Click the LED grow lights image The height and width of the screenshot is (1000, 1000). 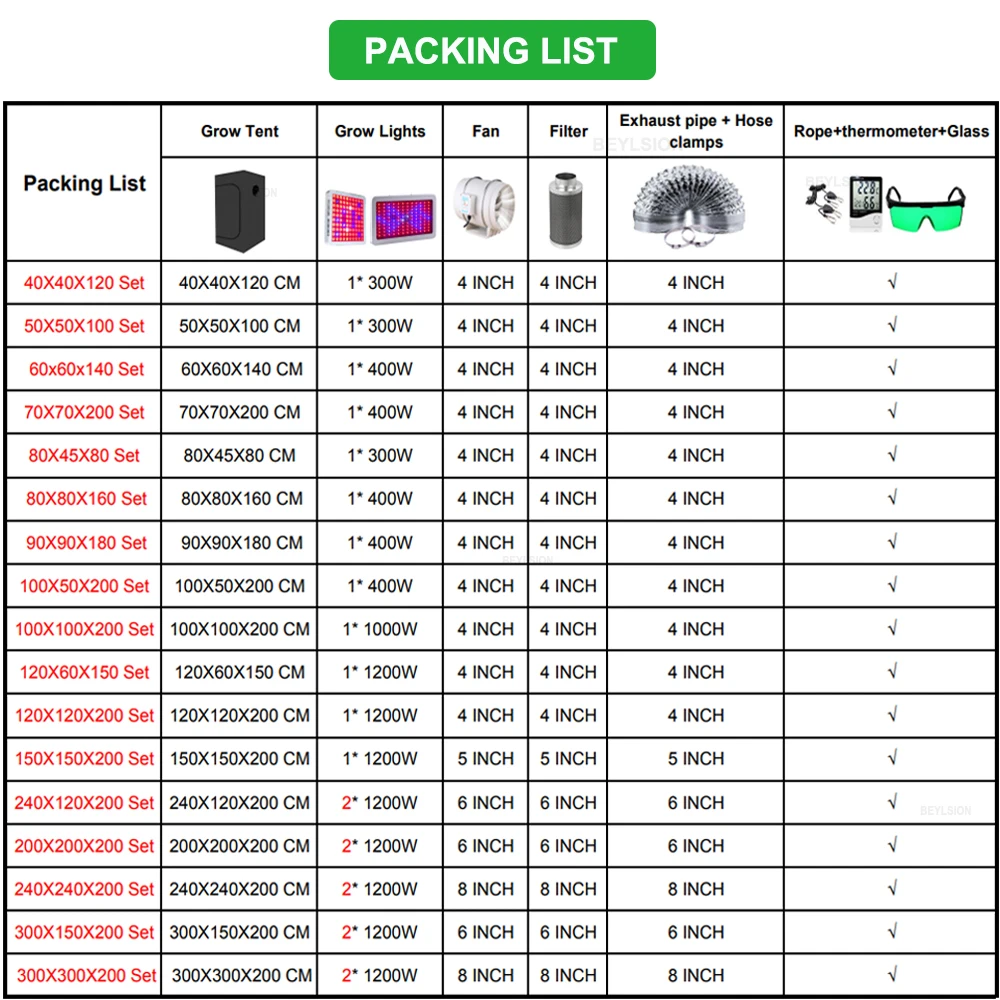pyautogui.click(x=380, y=213)
